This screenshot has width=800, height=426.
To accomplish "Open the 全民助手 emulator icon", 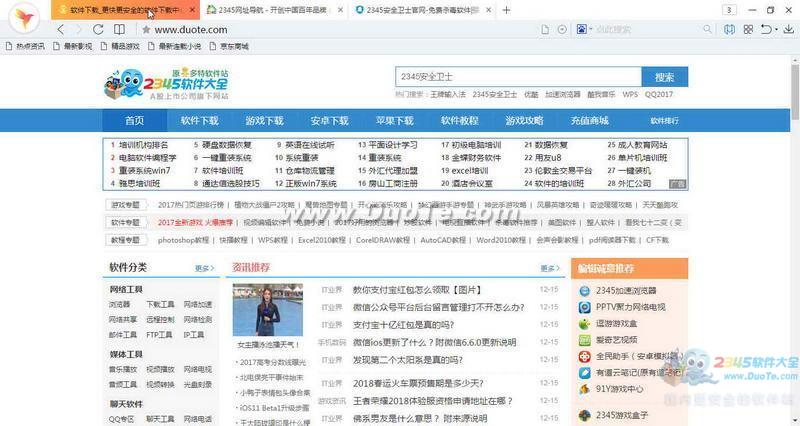I will point(585,356).
